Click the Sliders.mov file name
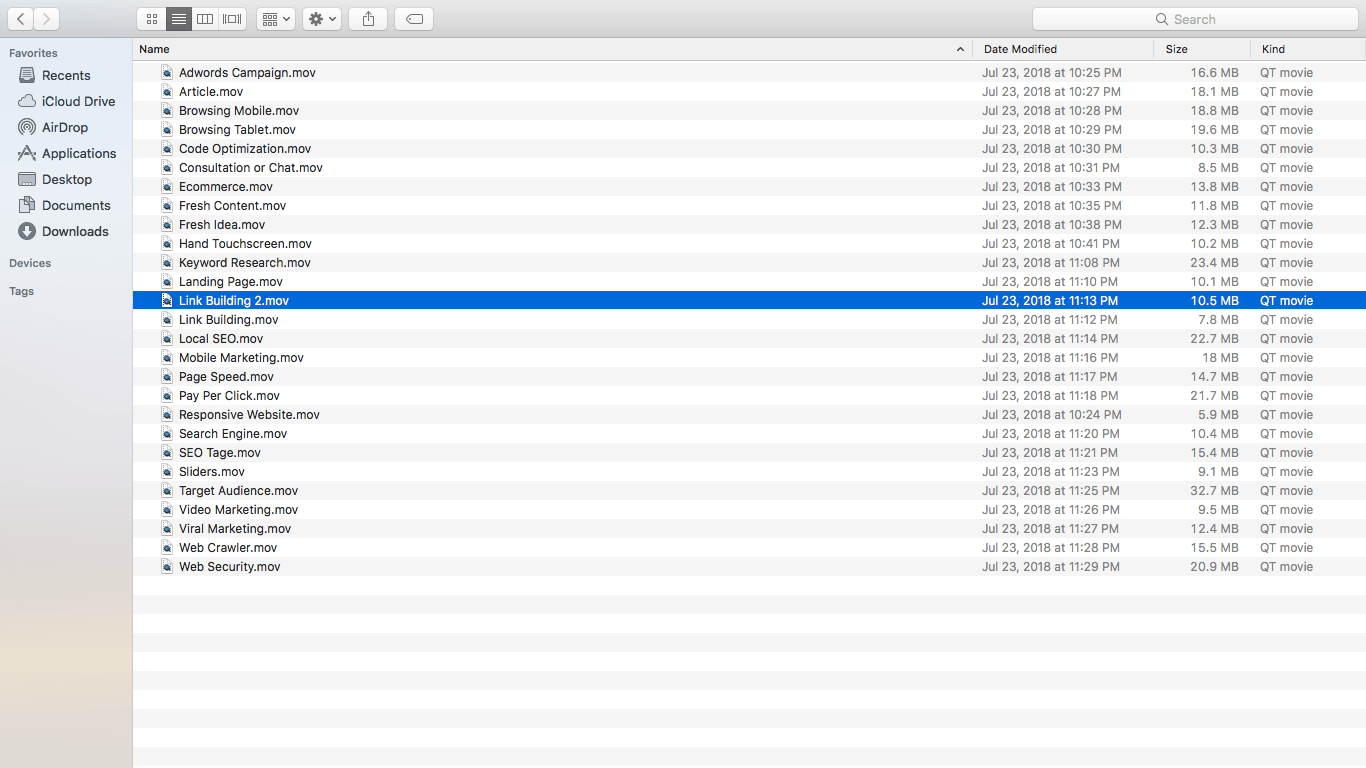1366x768 pixels. point(212,472)
